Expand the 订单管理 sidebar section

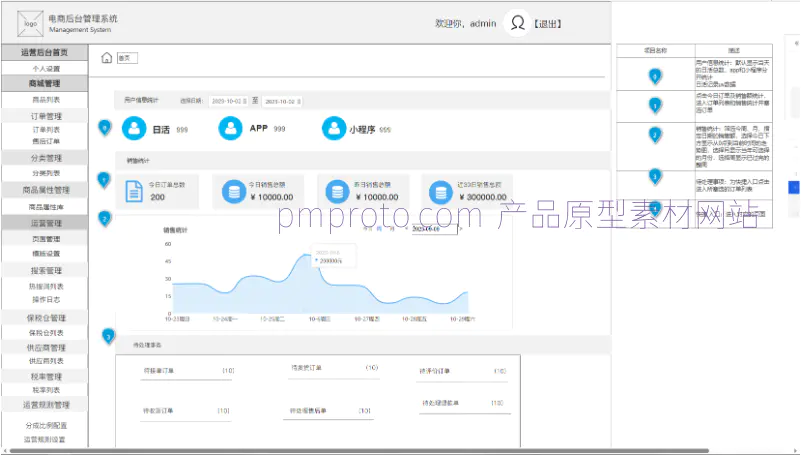pyautogui.click(x=45, y=116)
